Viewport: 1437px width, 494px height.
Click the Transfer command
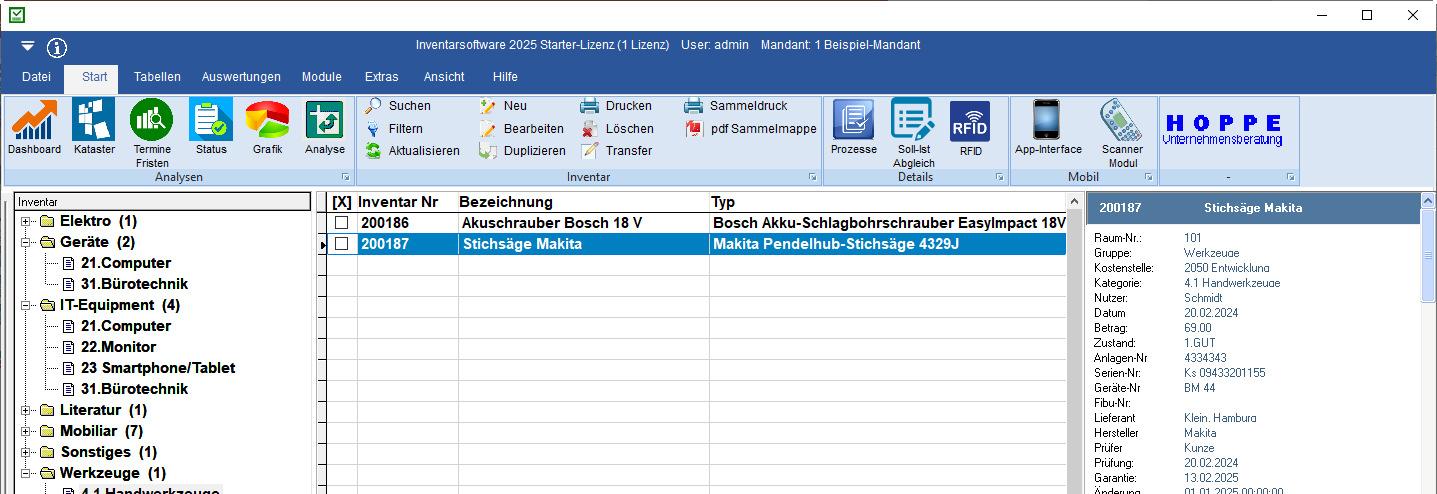coord(616,151)
